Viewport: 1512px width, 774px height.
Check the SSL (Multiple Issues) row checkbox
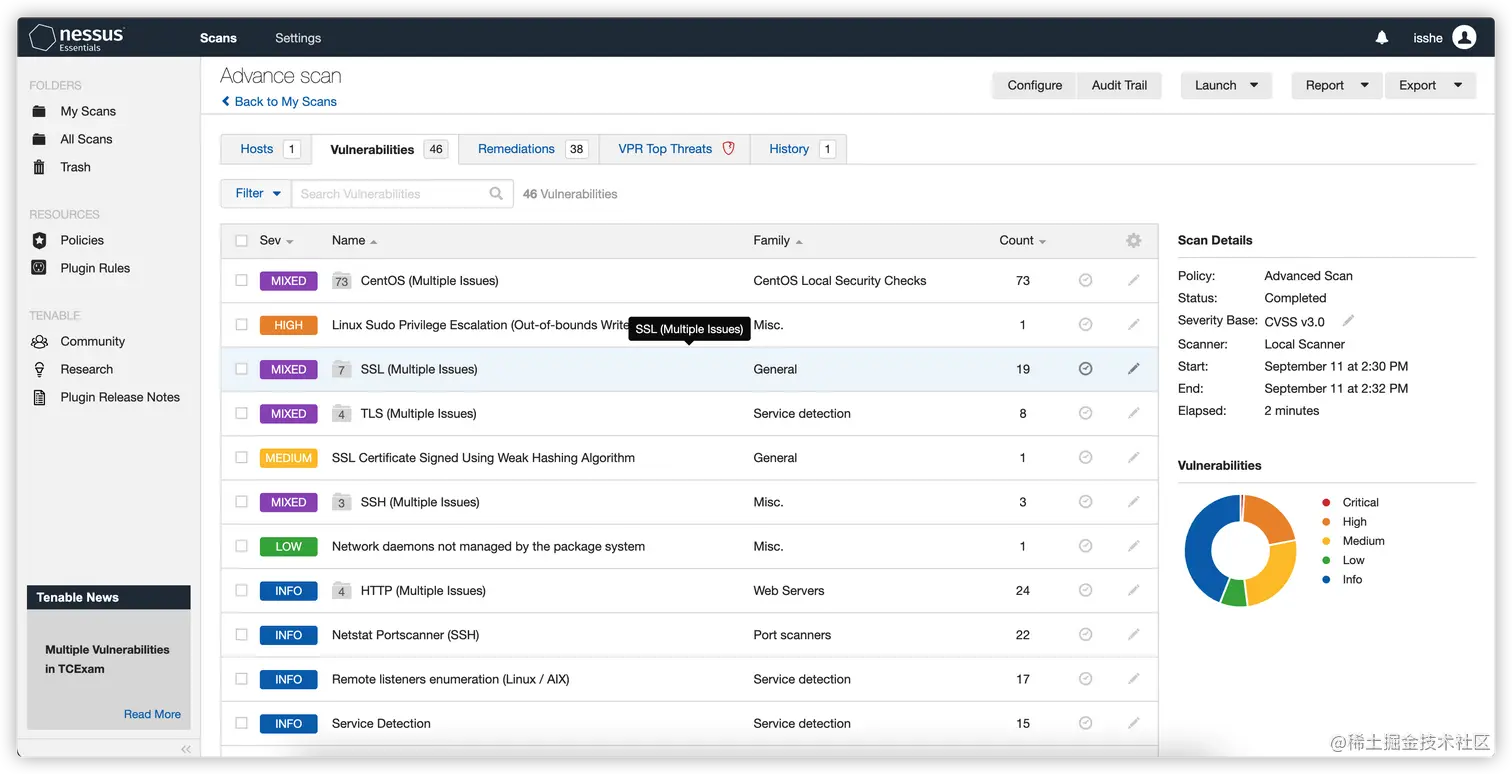click(241, 369)
